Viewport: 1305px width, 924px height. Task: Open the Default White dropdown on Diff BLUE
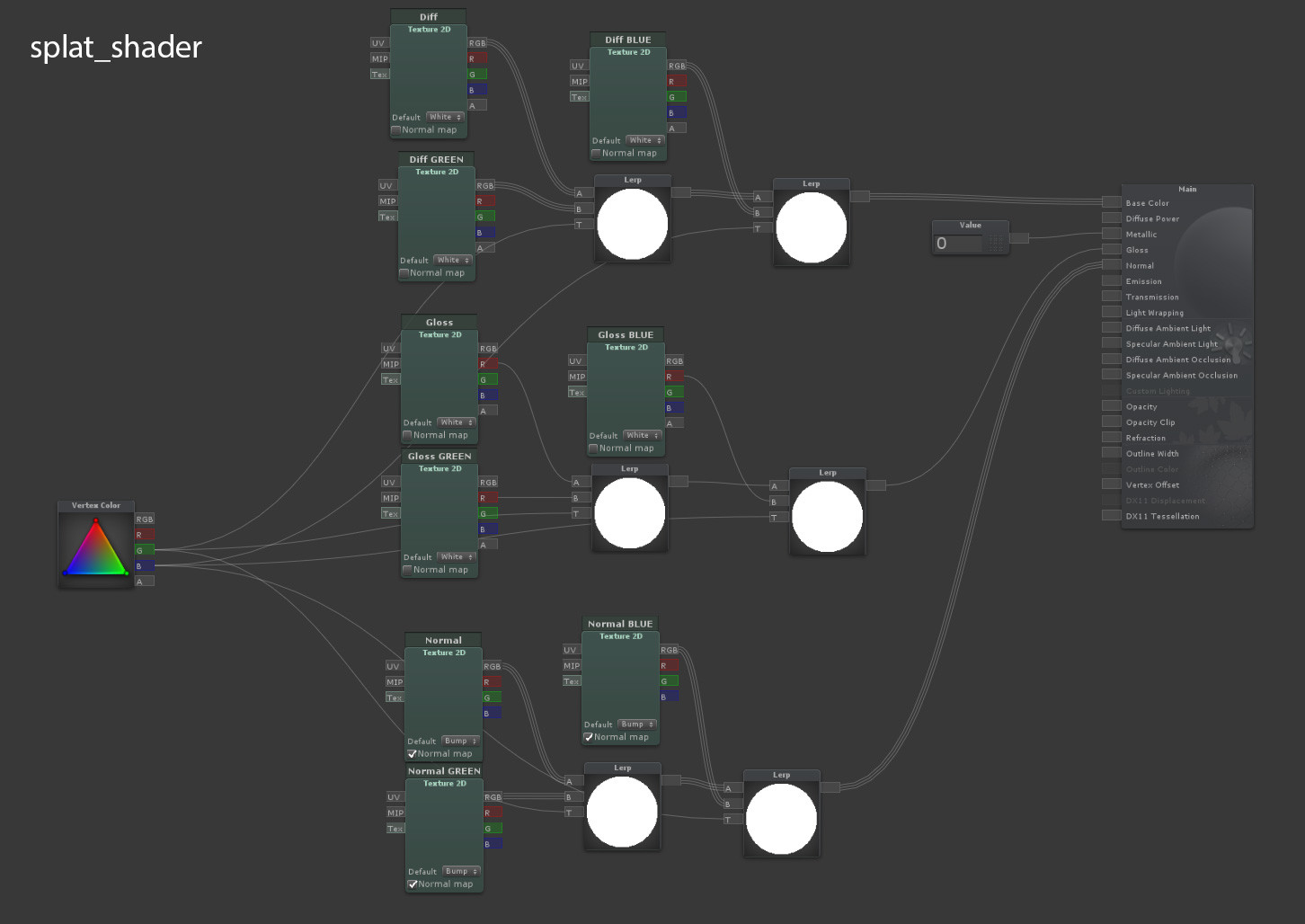pos(644,140)
